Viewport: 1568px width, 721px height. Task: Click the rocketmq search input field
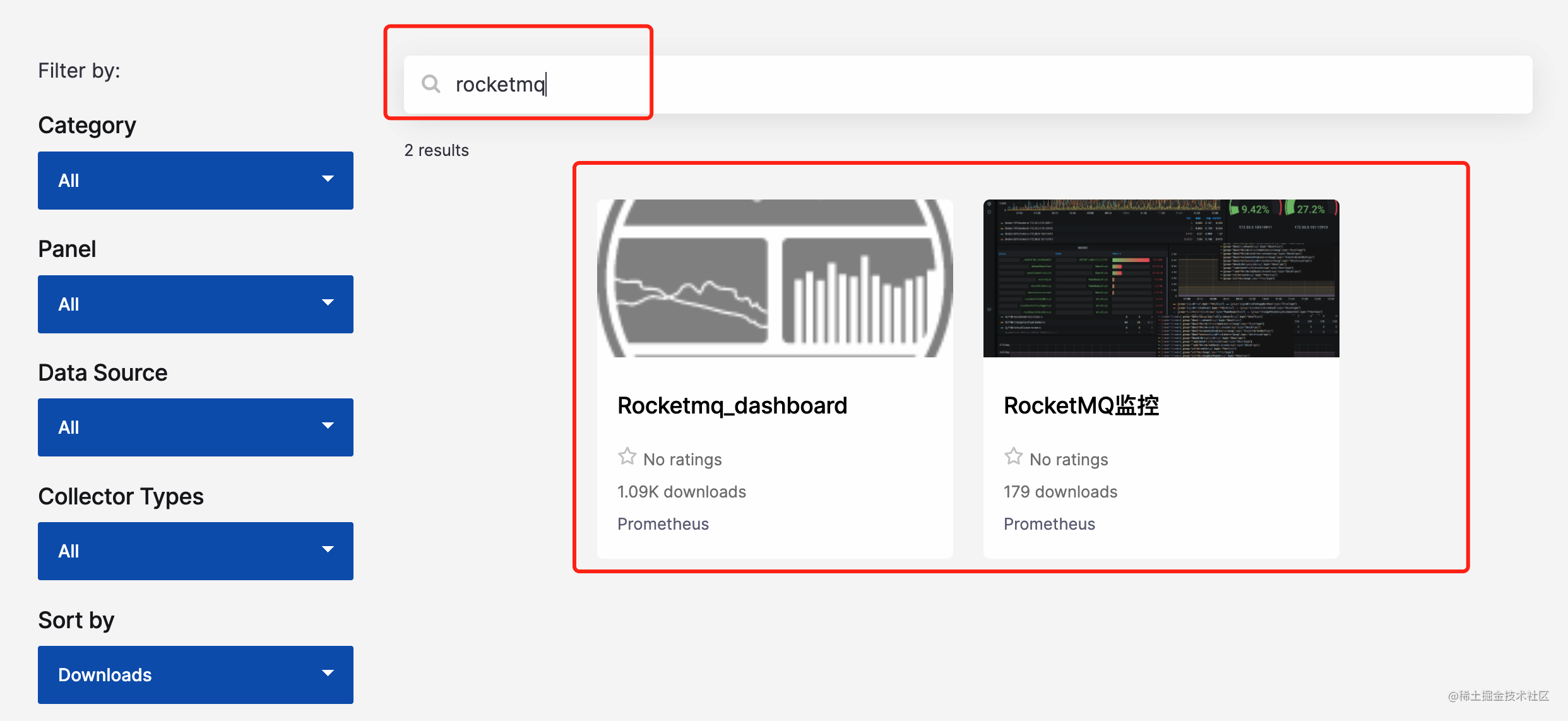coord(968,85)
